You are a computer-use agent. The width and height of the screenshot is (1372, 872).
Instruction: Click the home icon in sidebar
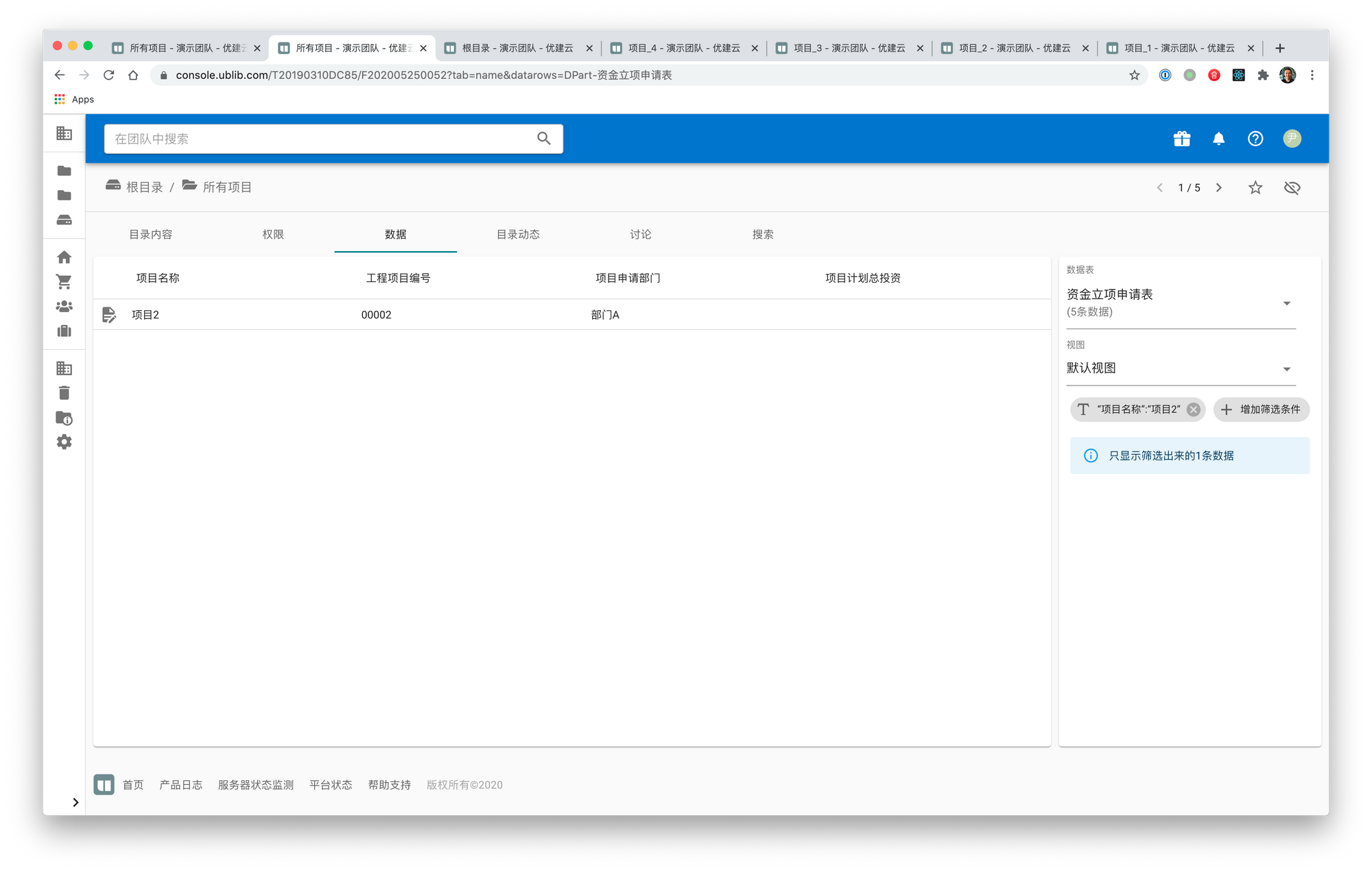coord(64,257)
